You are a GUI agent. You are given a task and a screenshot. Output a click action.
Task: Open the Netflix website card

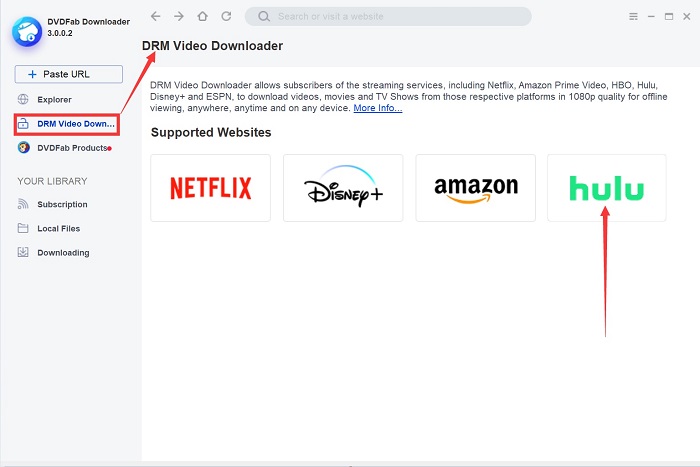211,188
